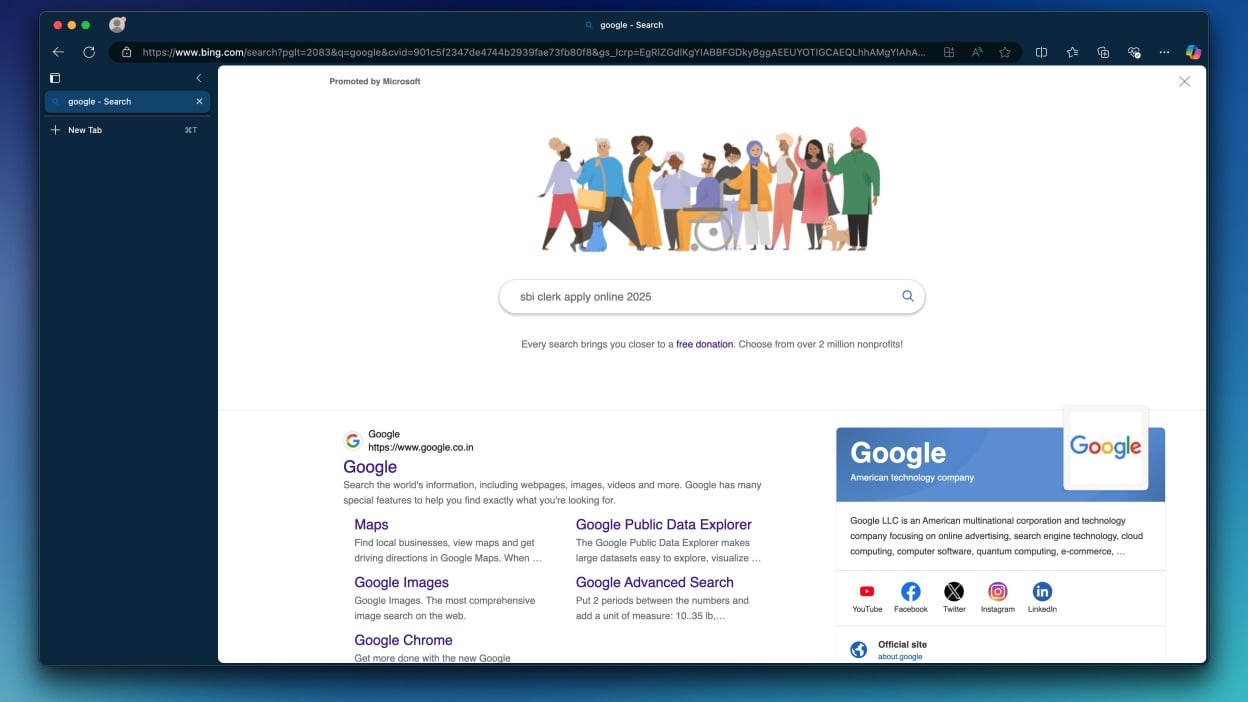Click the Read Aloud icon in address bar

[977, 52]
